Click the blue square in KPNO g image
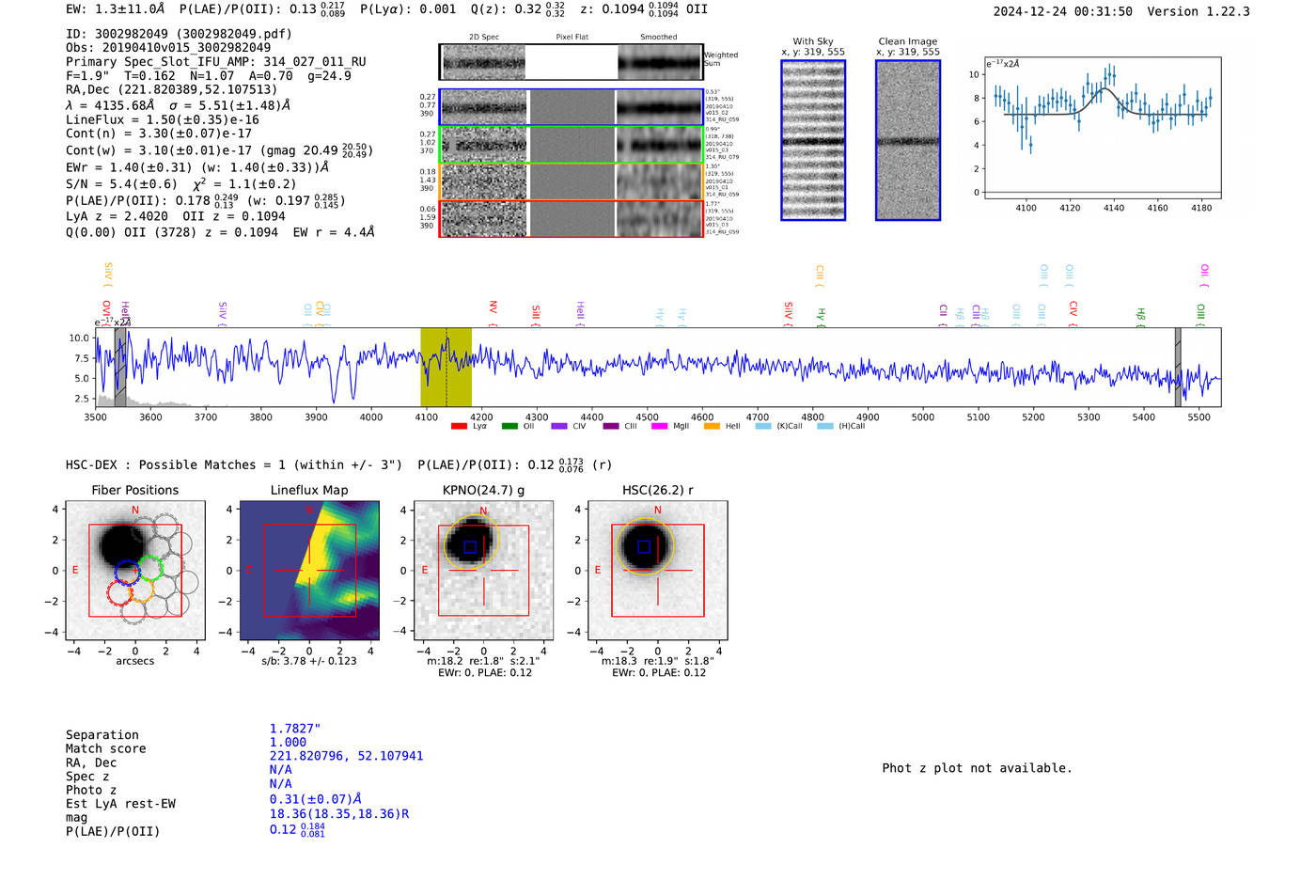Image resolution: width=1316 pixels, height=896 pixels. (x=470, y=547)
